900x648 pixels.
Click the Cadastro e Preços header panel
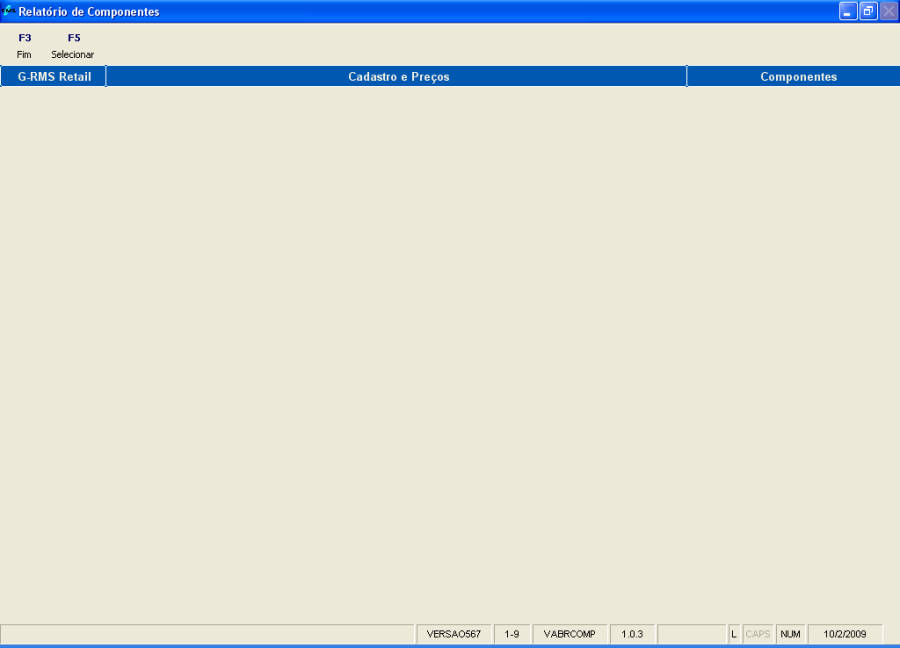pyautogui.click(x=397, y=76)
